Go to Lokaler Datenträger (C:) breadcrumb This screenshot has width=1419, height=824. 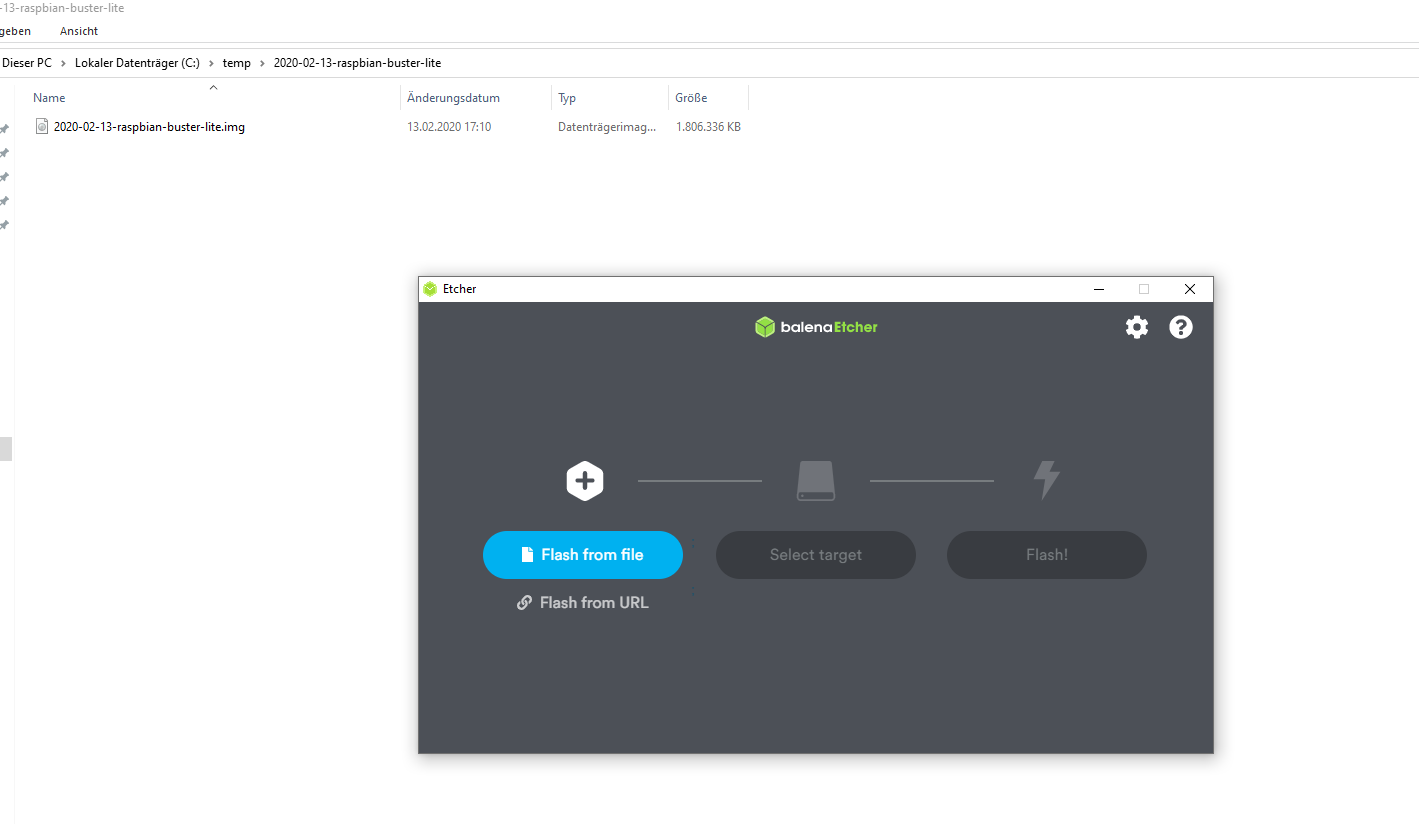coord(137,63)
